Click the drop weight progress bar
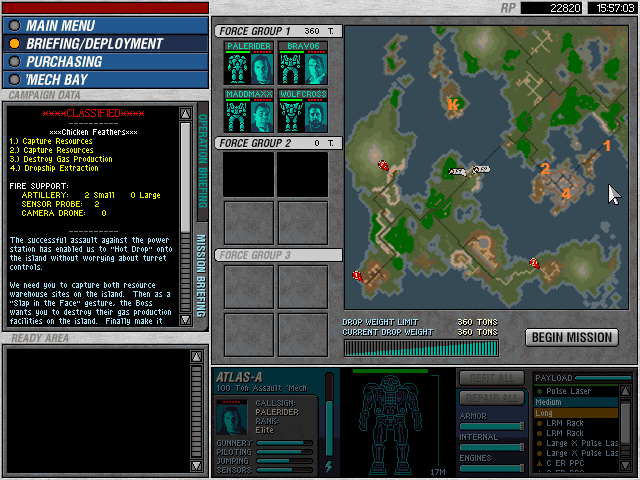This screenshot has width=640, height=480. (421, 349)
